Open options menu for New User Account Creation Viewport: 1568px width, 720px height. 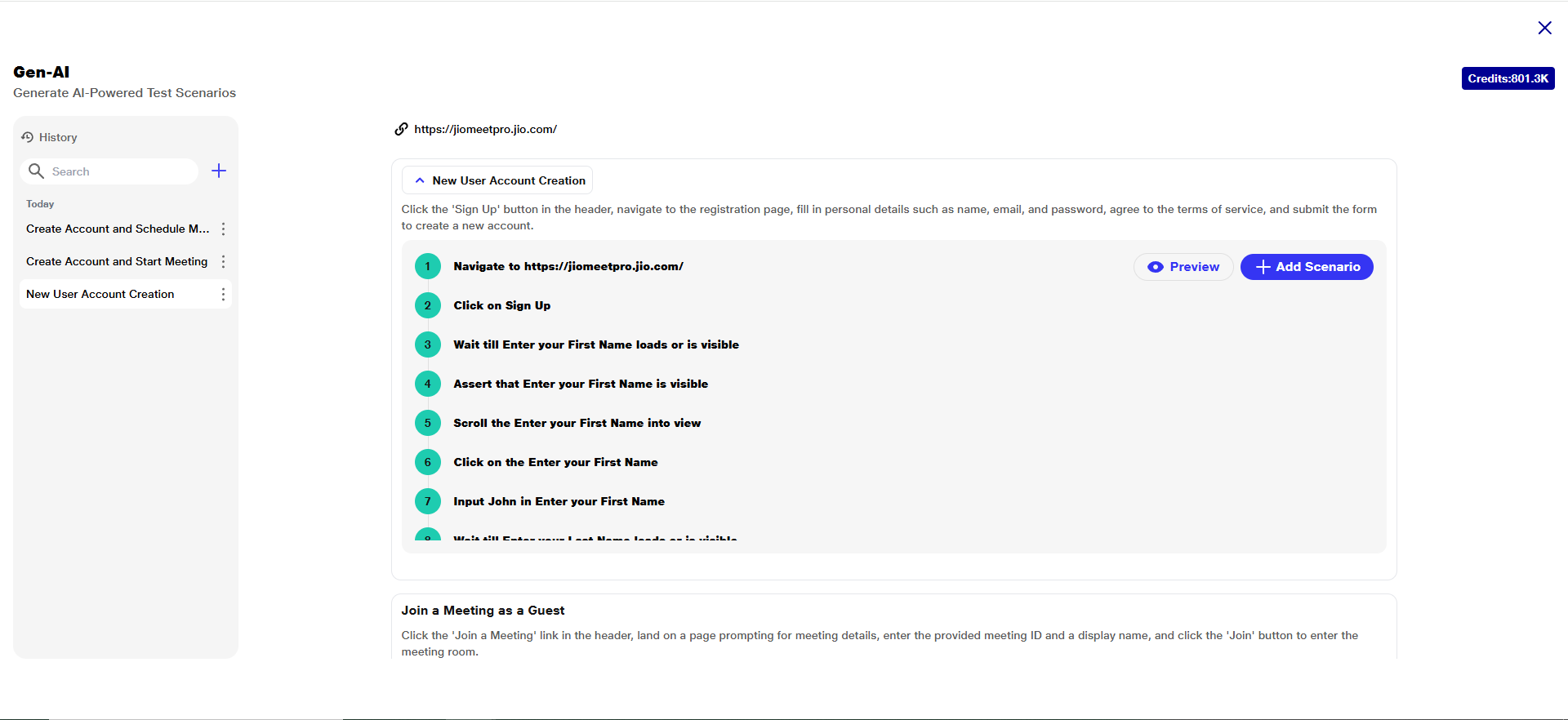[x=223, y=295]
